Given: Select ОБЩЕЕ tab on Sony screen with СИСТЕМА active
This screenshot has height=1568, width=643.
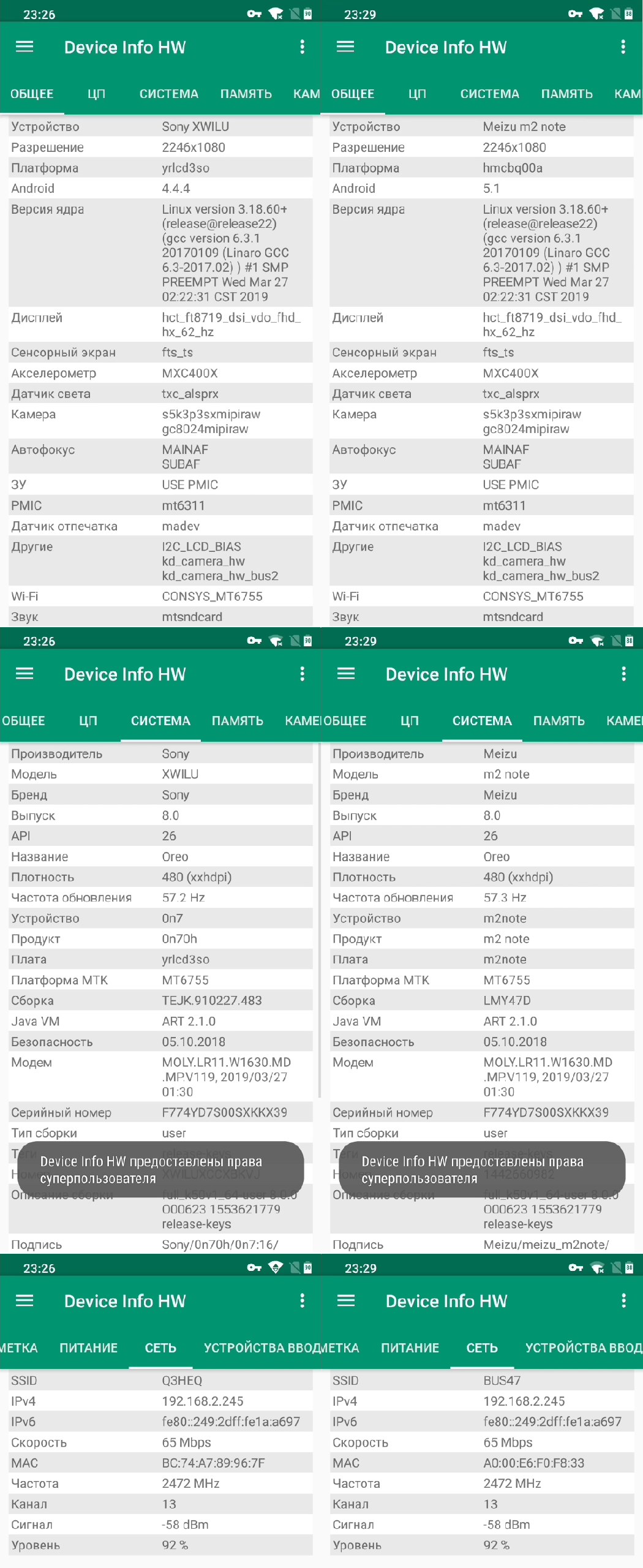Looking at the screenshot, I should pyautogui.click(x=23, y=720).
